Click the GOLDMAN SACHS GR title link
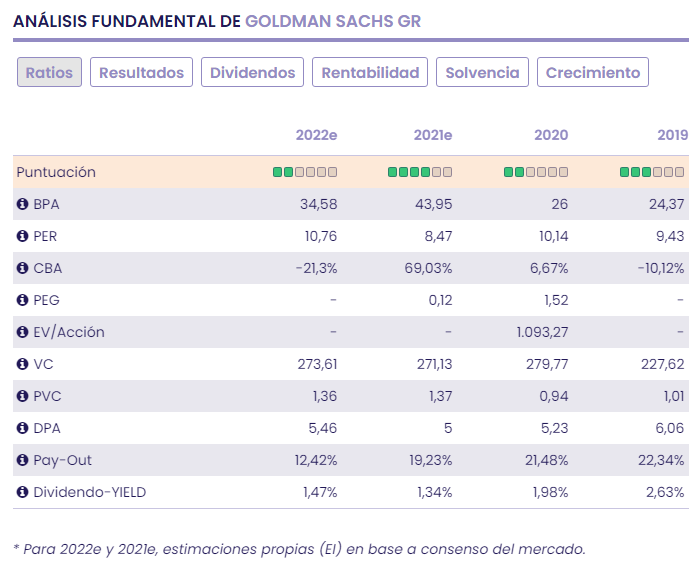696x563 pixels. tap(334, 19)
